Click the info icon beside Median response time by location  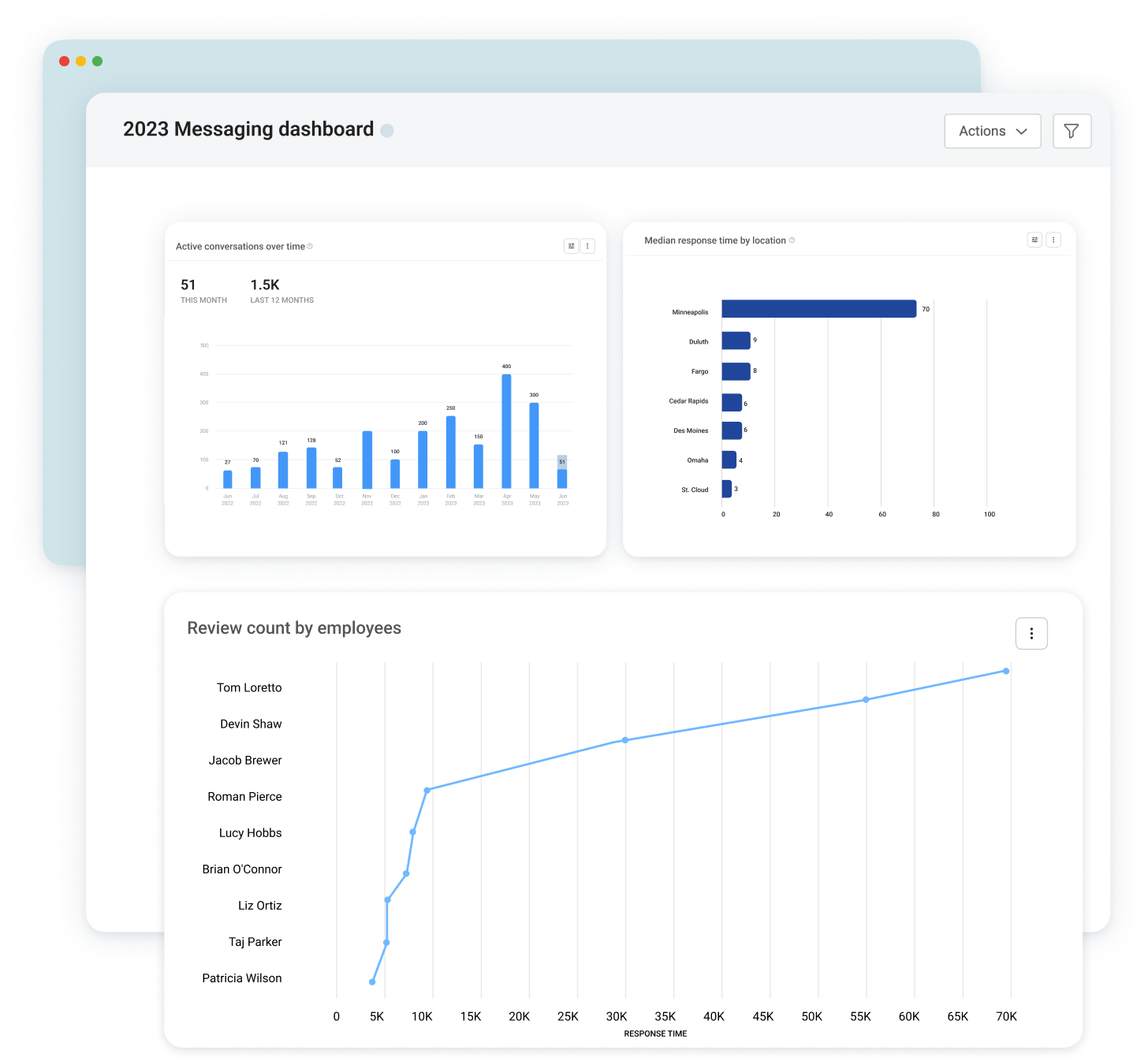click(792, 240)
